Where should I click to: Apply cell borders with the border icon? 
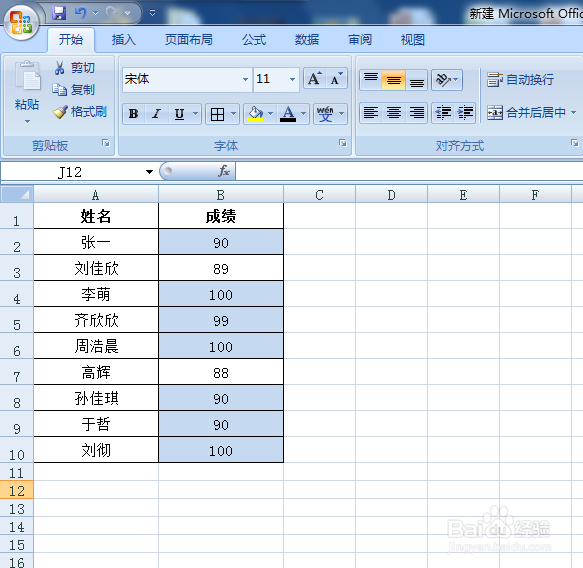click(x=217, y=114)
